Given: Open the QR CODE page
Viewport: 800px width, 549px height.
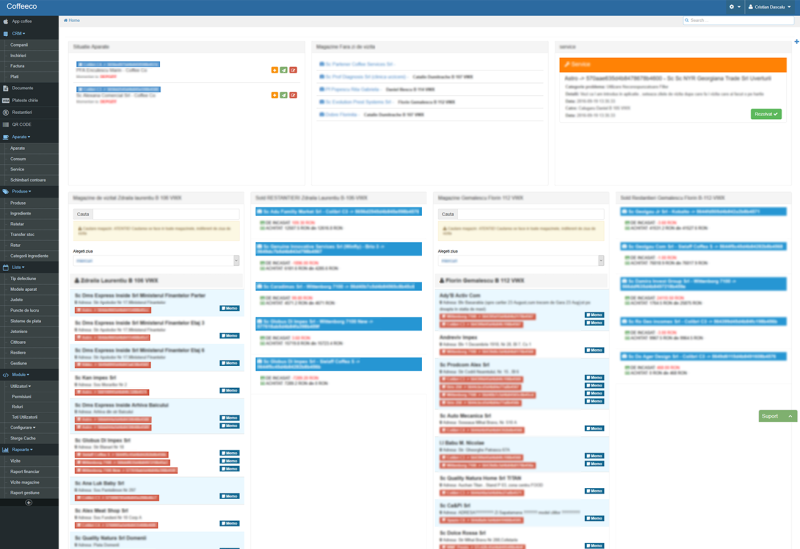Looking at the screenshot, I should point(20,124).
